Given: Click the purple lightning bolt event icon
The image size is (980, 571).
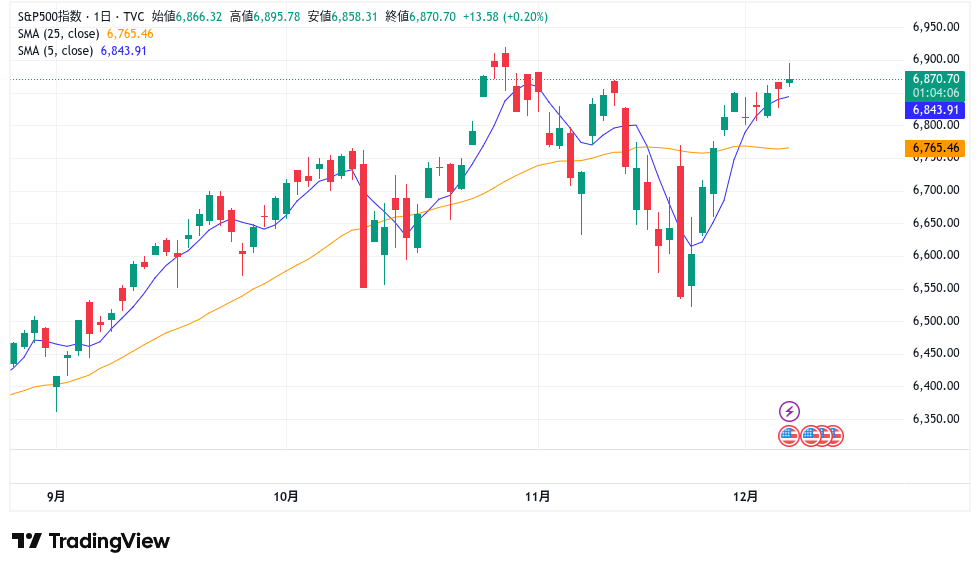Looking at the screenshot, I should click(789, 411).
